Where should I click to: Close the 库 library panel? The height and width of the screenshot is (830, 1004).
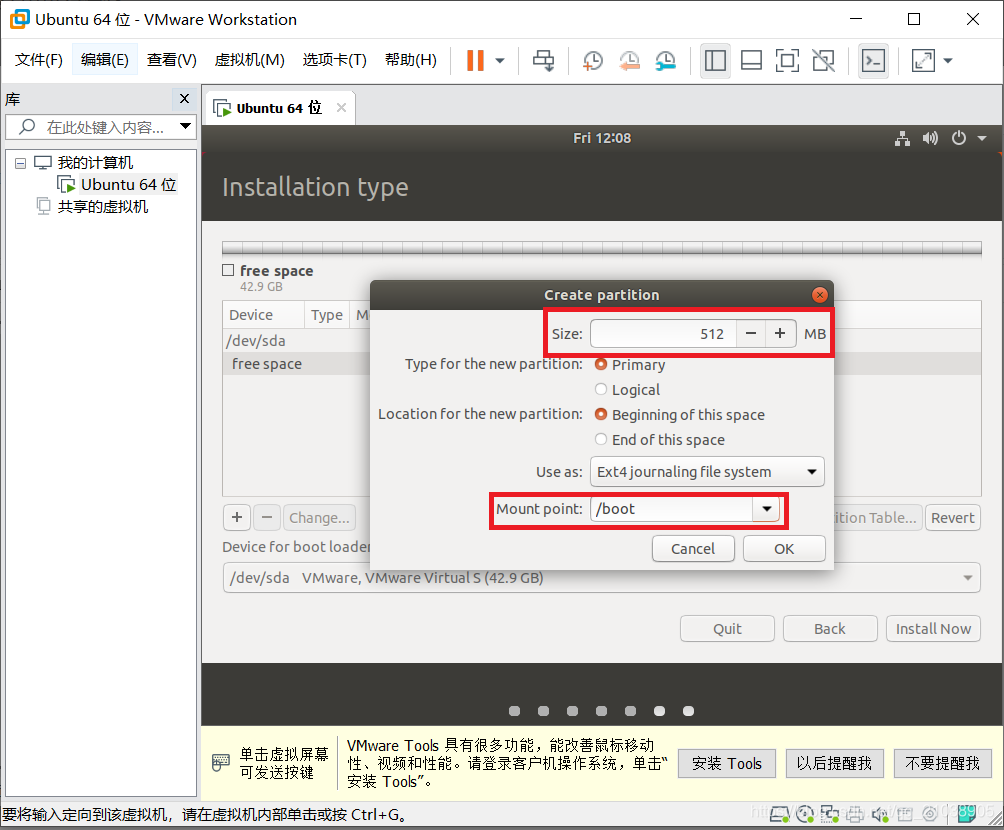(184, 99)
